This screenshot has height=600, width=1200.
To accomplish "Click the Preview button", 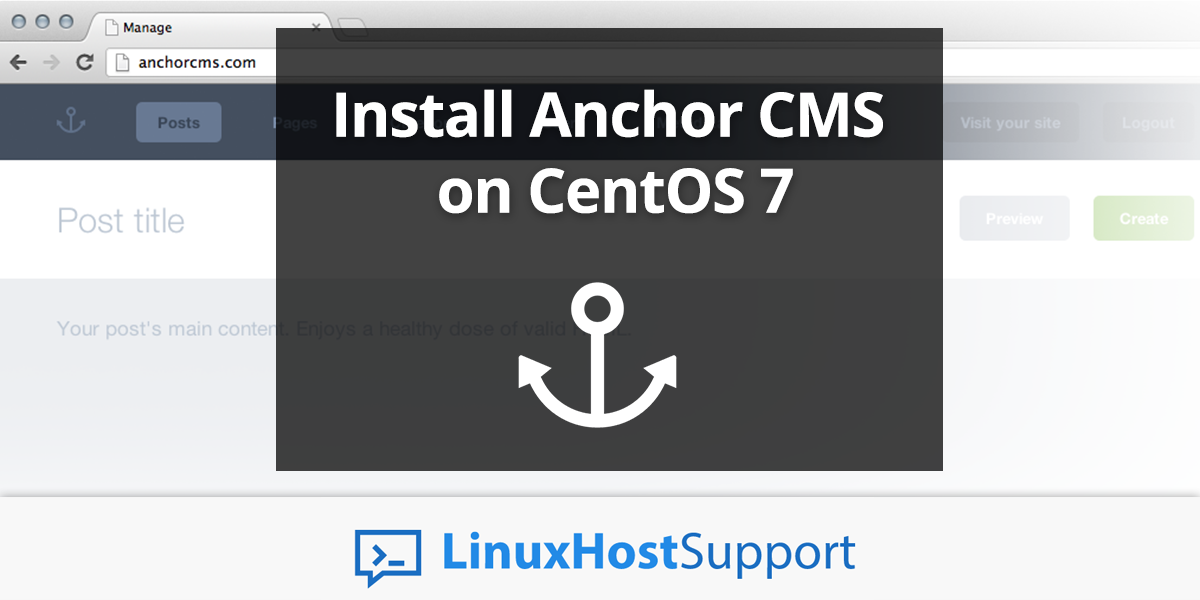I will coord(1014,218).
